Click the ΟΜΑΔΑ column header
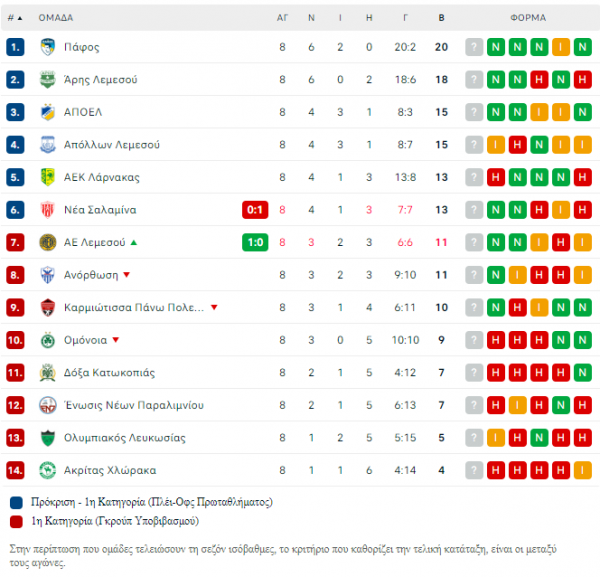Viewport: 600px width, 577px height. [56, 18]
